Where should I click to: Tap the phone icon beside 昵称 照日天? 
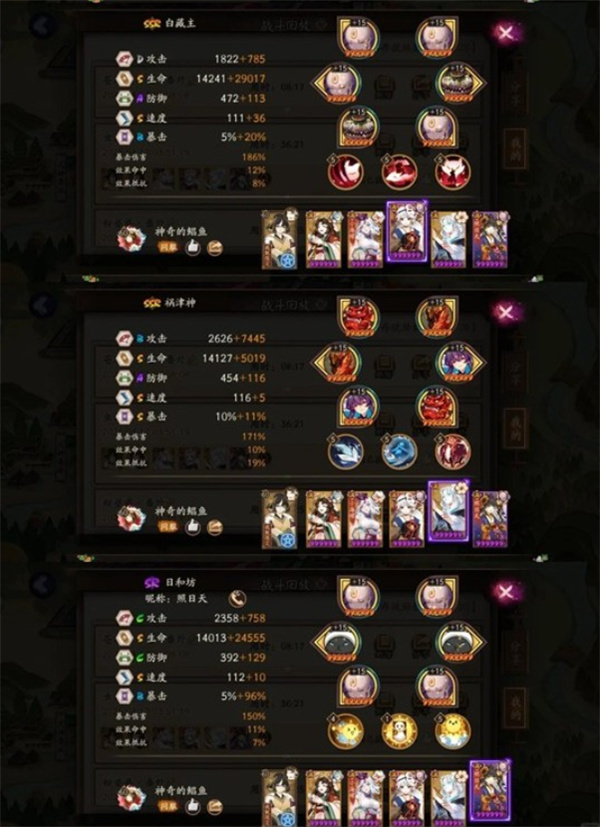(x=238, y=598)
